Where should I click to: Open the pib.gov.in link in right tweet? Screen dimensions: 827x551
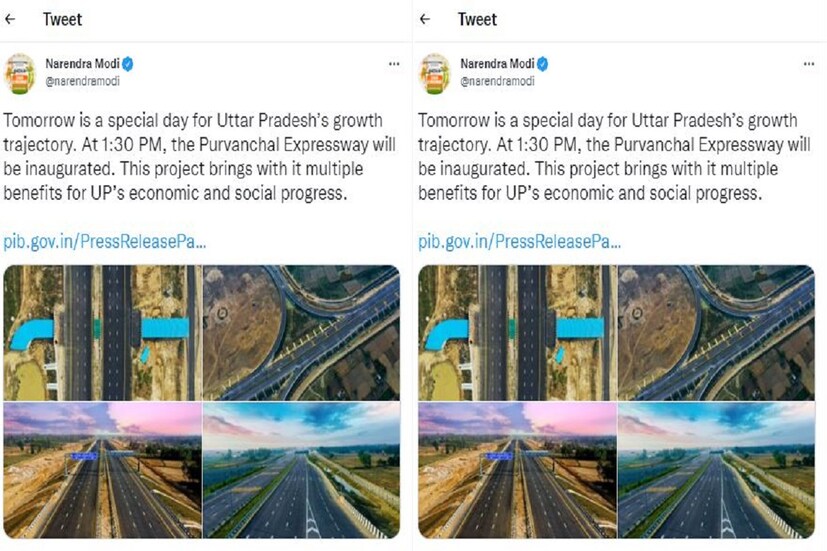click(x=519, y=241)
